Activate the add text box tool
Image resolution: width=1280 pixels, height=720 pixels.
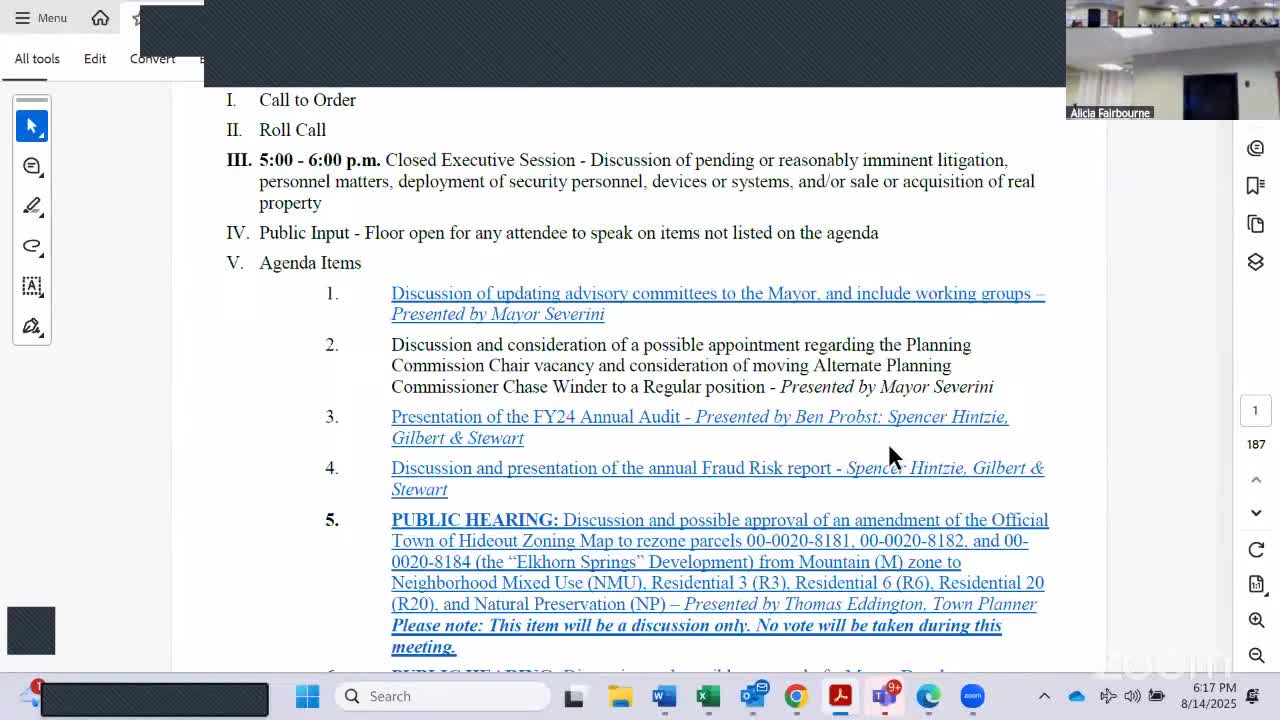click(x=32, y=286)
